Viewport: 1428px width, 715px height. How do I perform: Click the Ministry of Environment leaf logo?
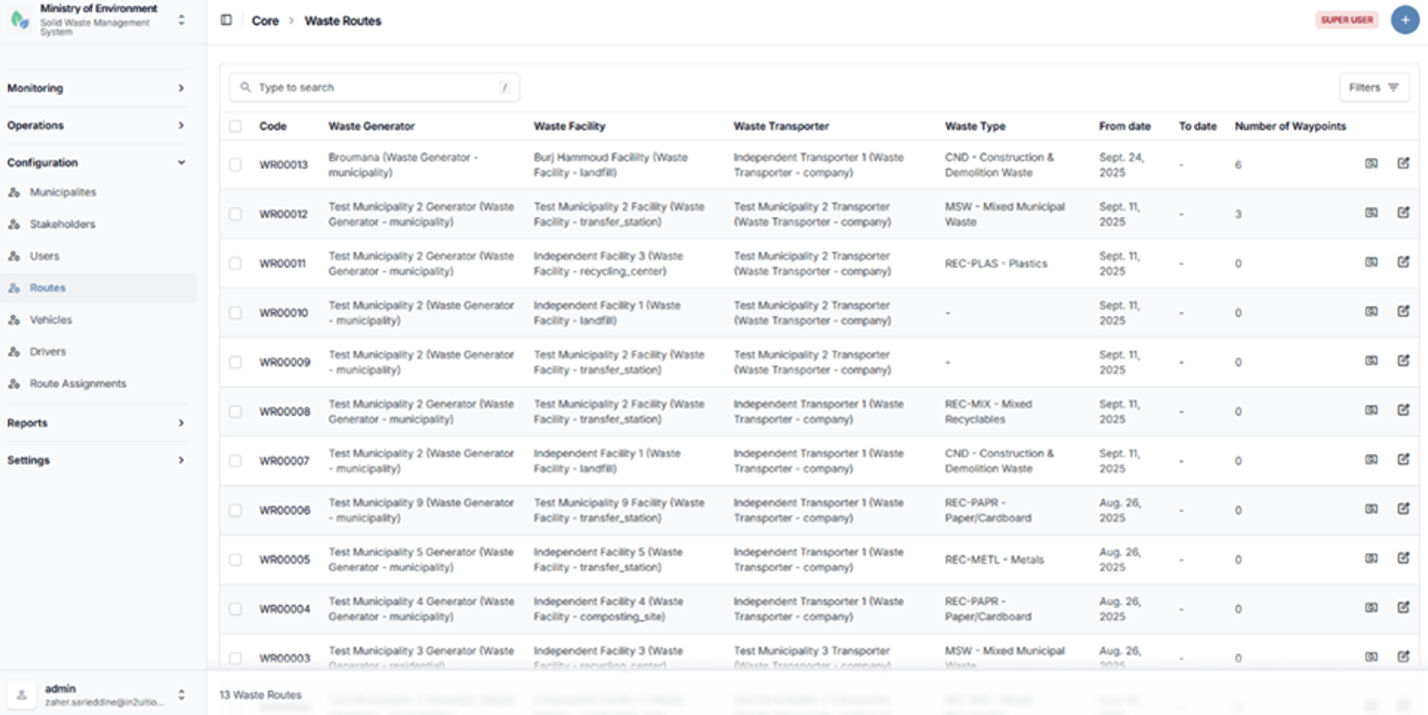(x=19, y=20)
